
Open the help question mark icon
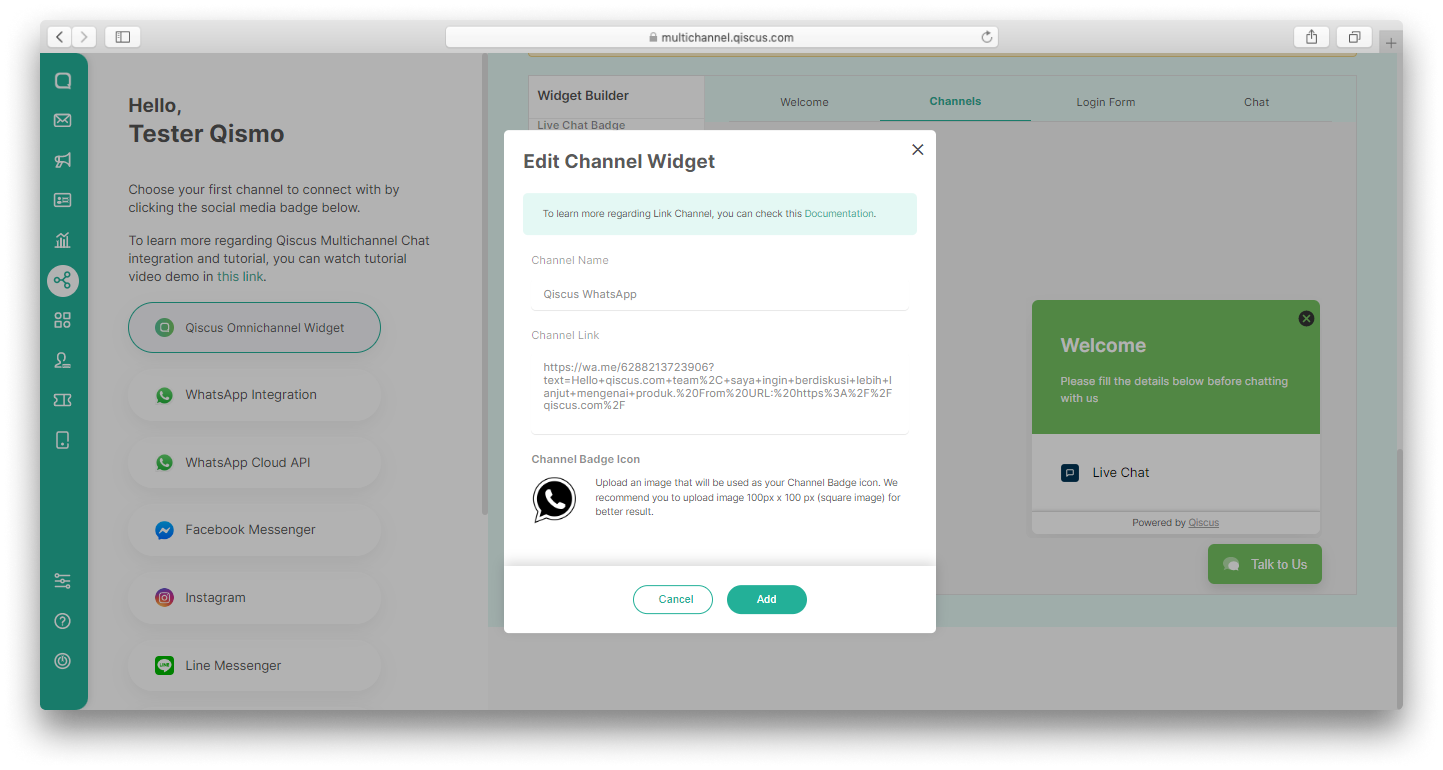pos(62,621)
